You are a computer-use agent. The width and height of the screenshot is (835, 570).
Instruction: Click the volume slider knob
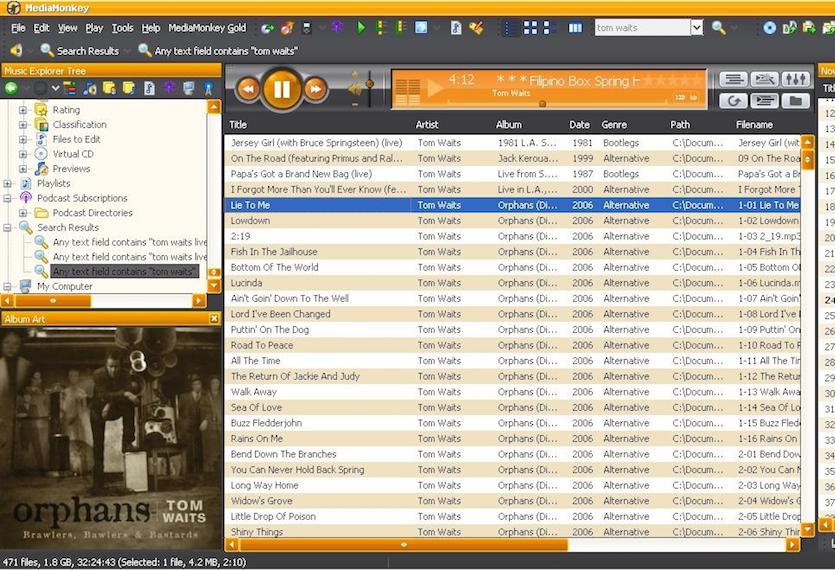coord(369,84)
